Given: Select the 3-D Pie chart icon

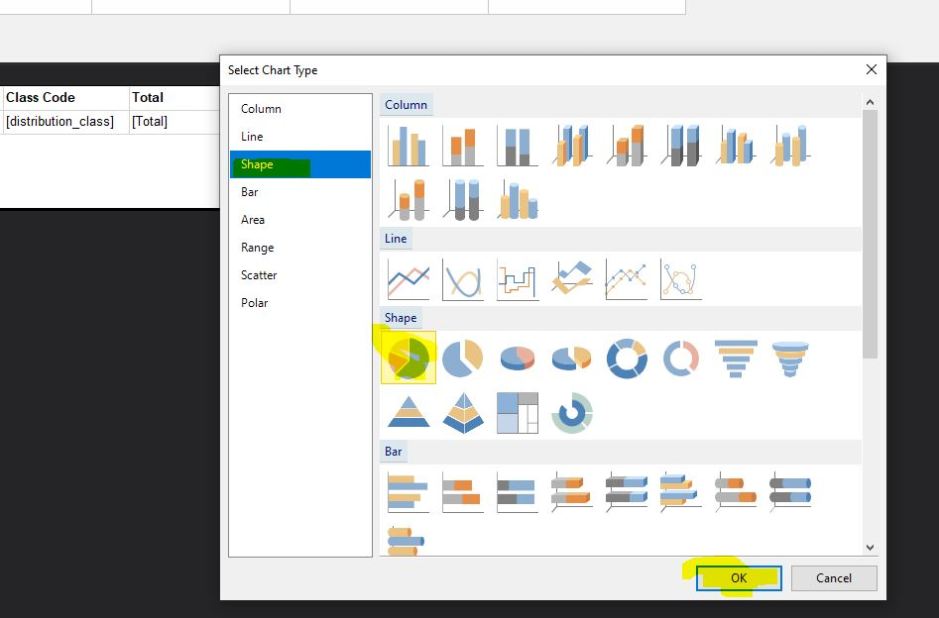Looking at the screenshot, I should coord(517,359).
